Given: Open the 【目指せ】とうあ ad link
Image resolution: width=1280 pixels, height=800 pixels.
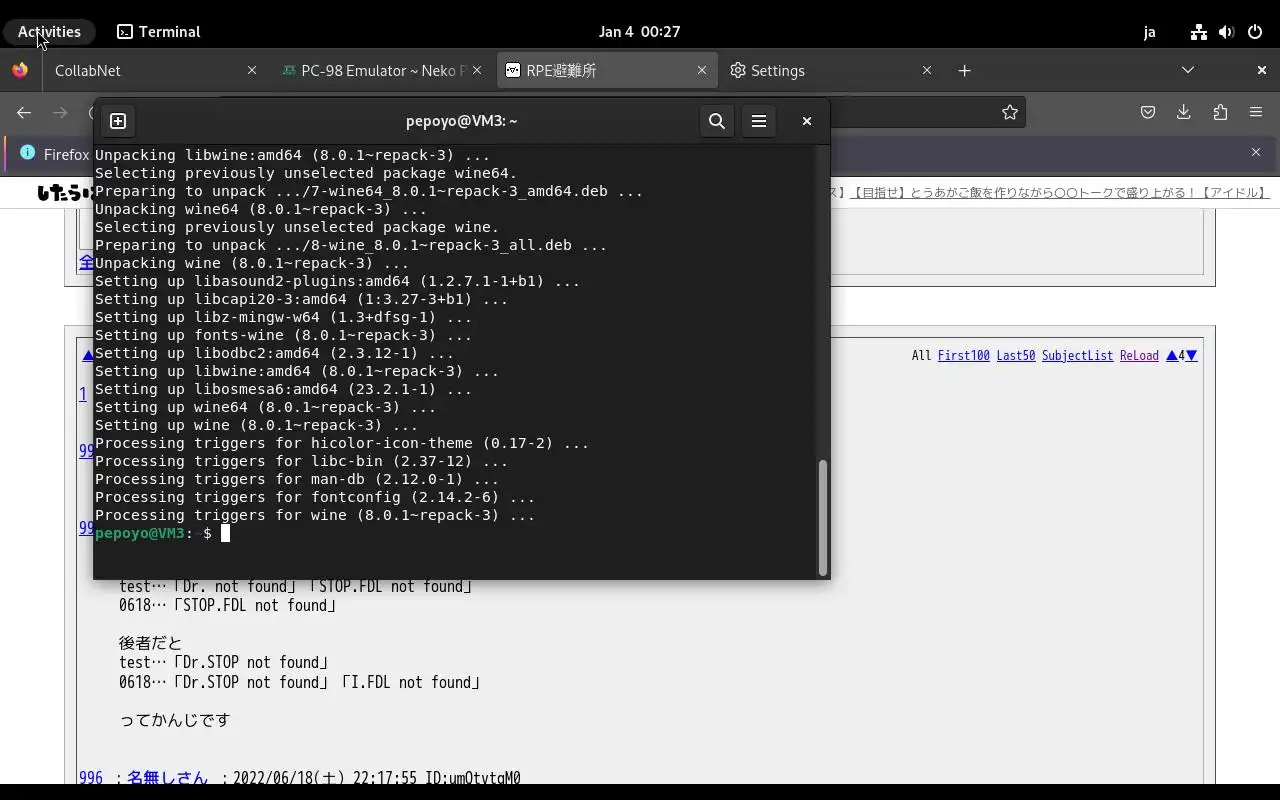Looking at the screenshot, I should [x=1059, y=192].
